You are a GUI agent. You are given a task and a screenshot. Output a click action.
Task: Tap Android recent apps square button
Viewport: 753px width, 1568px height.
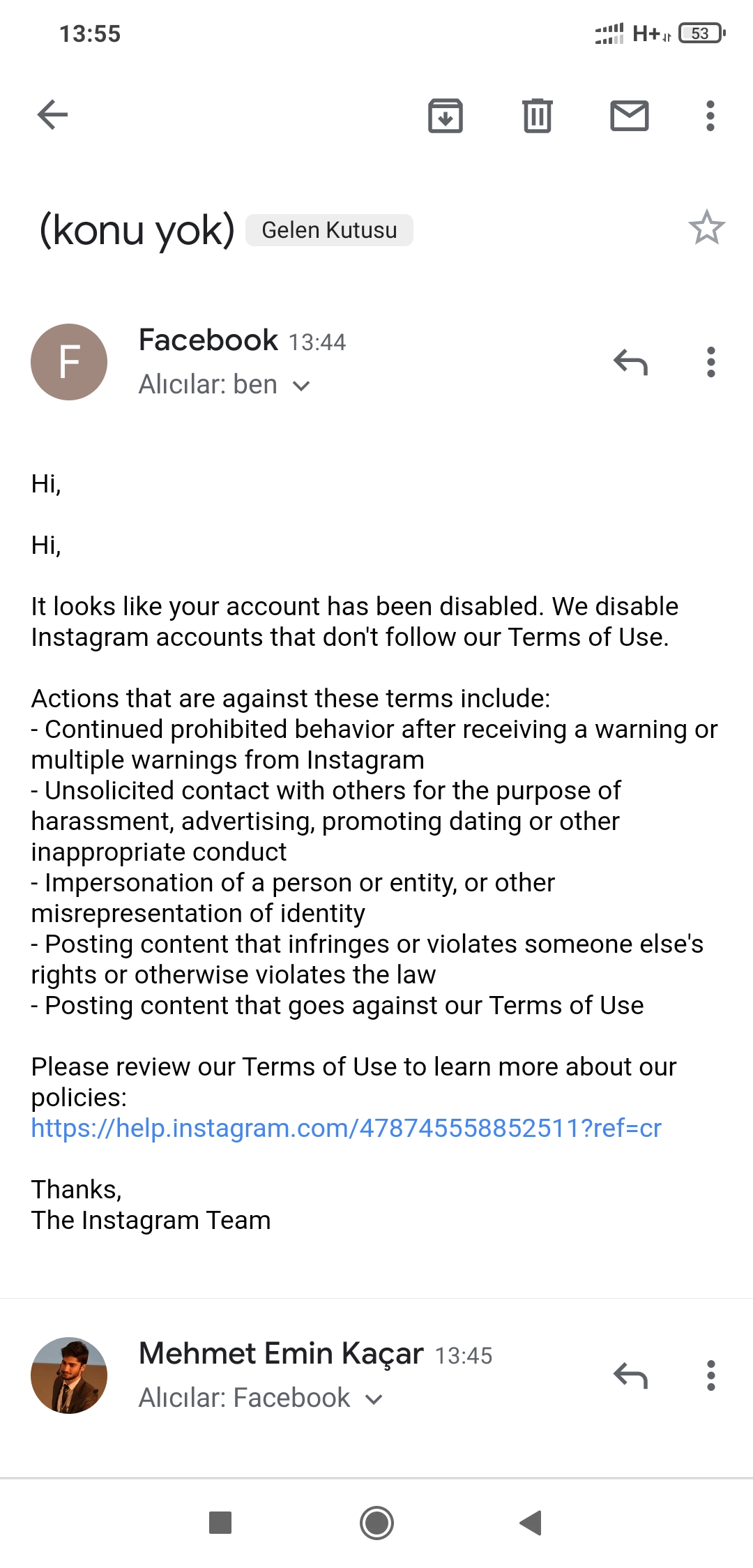tap(220, 1523)
